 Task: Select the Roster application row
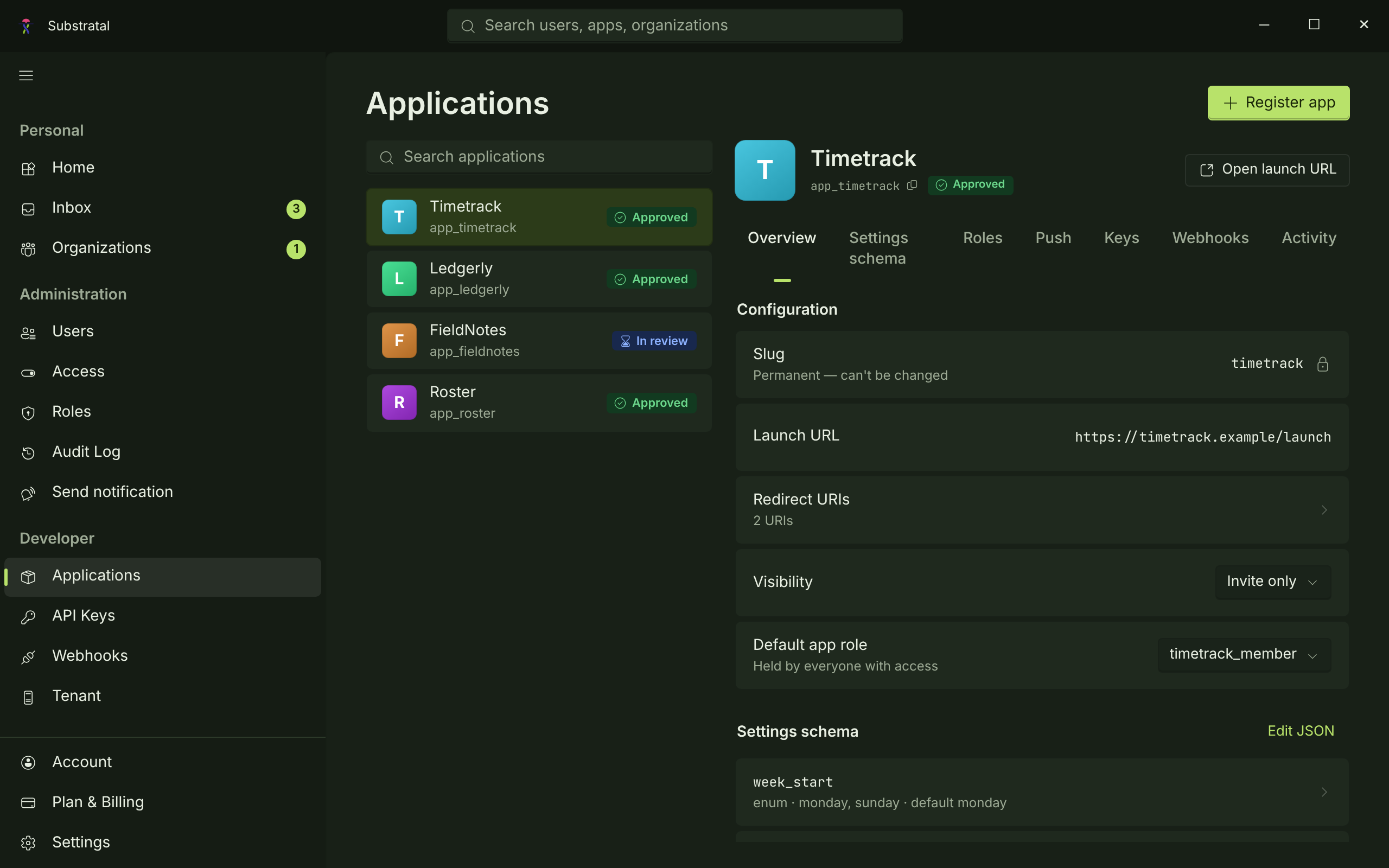pyautogui.click(x=539, y=403)
